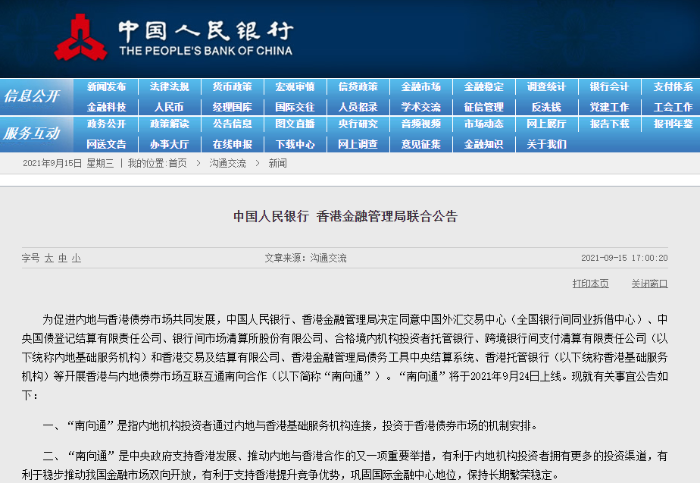The height and width of the screenshot is (483, 700).
Task: Open the 人民币 menu item
Action: 169,107
